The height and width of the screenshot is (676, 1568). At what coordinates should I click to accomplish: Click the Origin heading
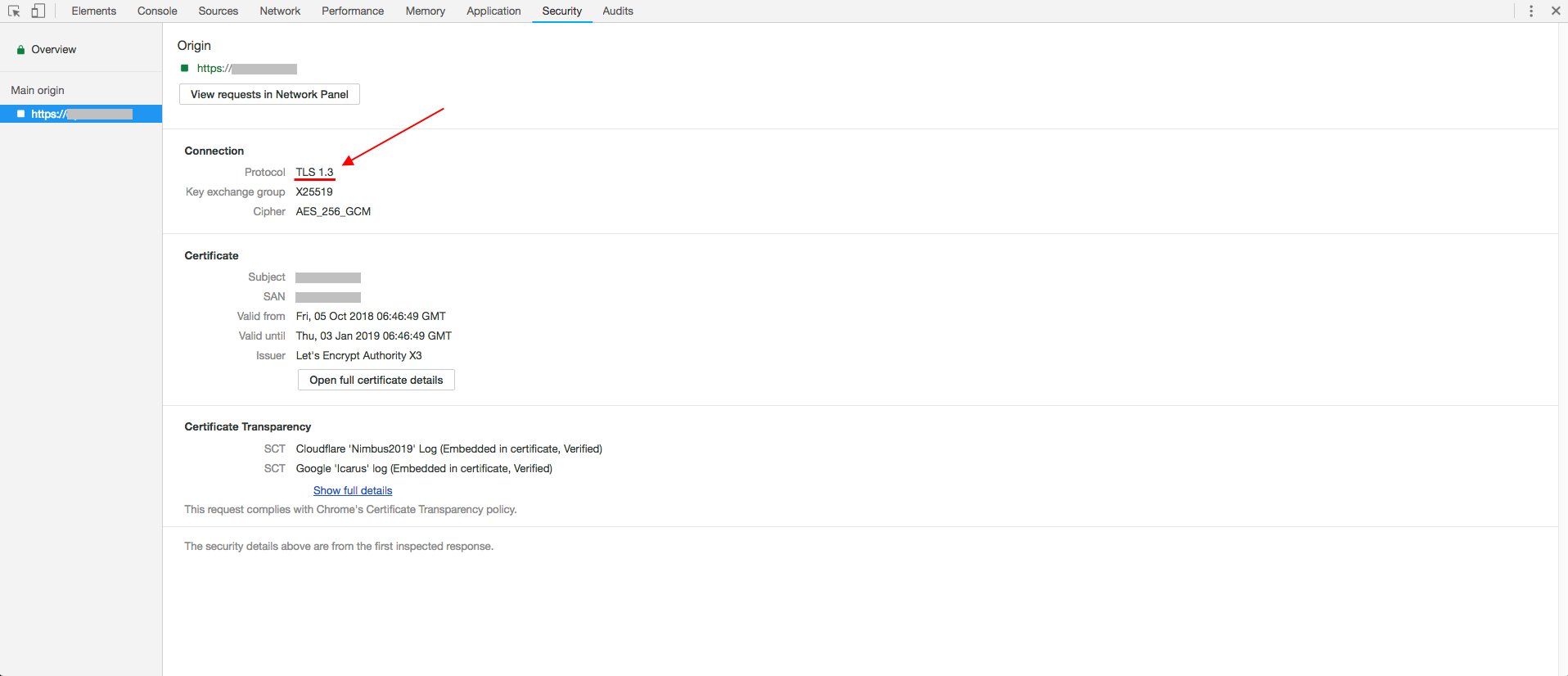194,46
